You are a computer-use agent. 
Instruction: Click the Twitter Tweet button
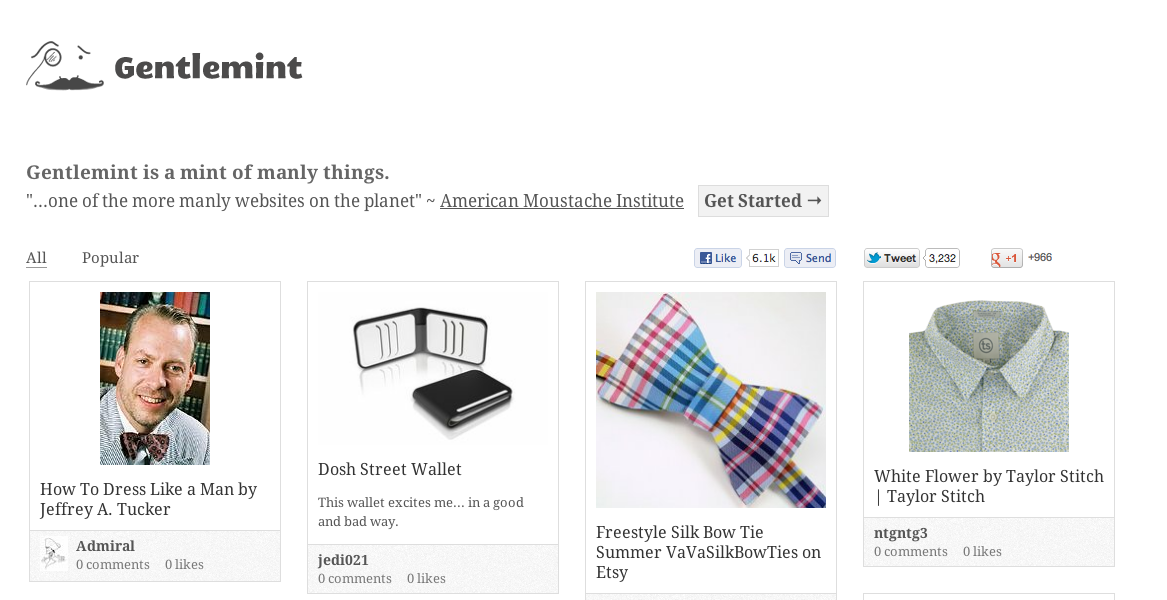pos(891,258)
